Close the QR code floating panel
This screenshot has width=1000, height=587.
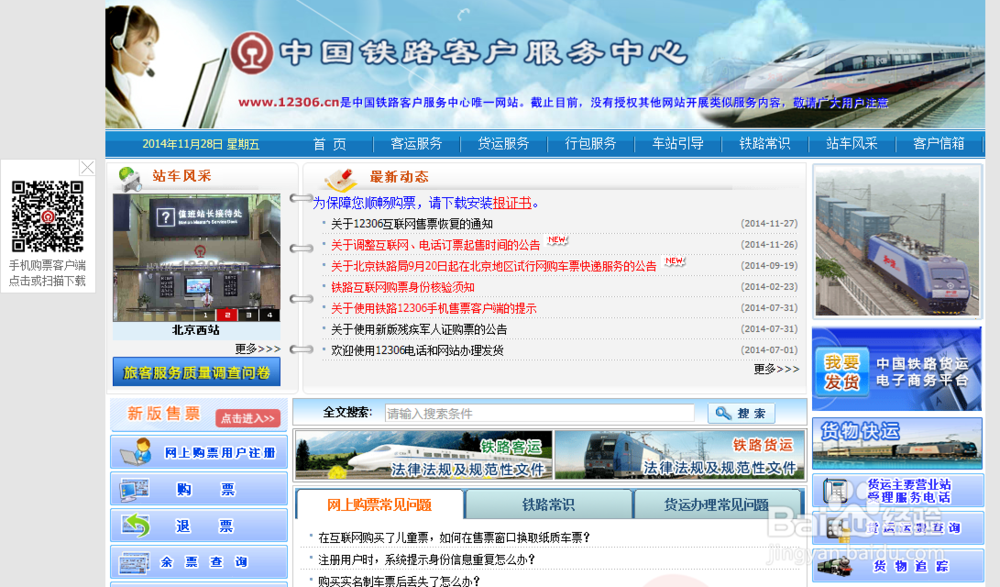point(87,167)
